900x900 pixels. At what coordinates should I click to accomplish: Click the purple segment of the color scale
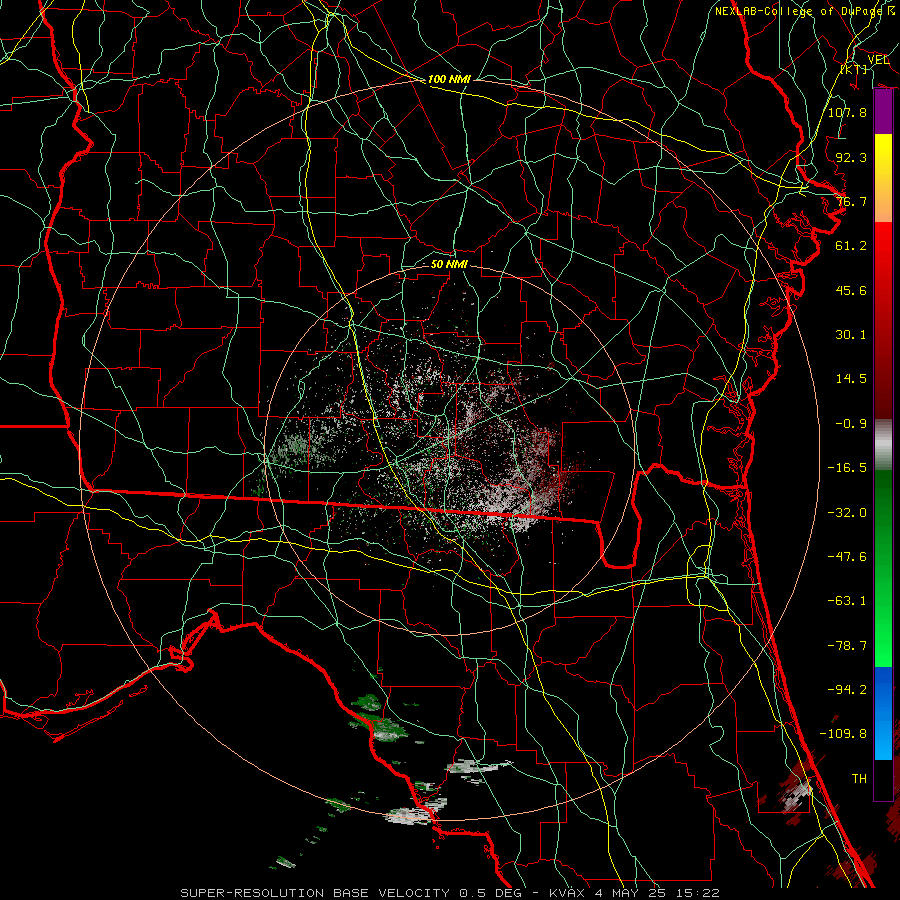pyautogui.click(x=883, y=112)
